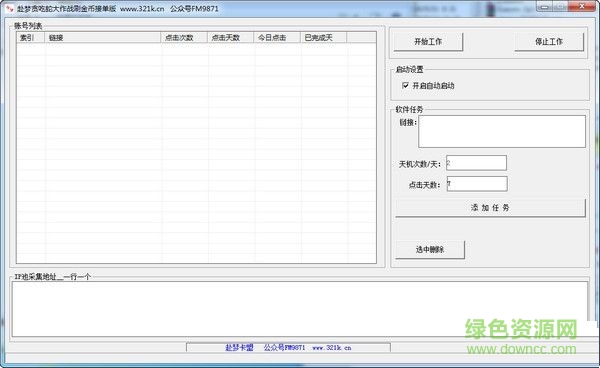The image size is (600, 368).
Task: Click the 今日点击 column header
Action: click(277, 37)
